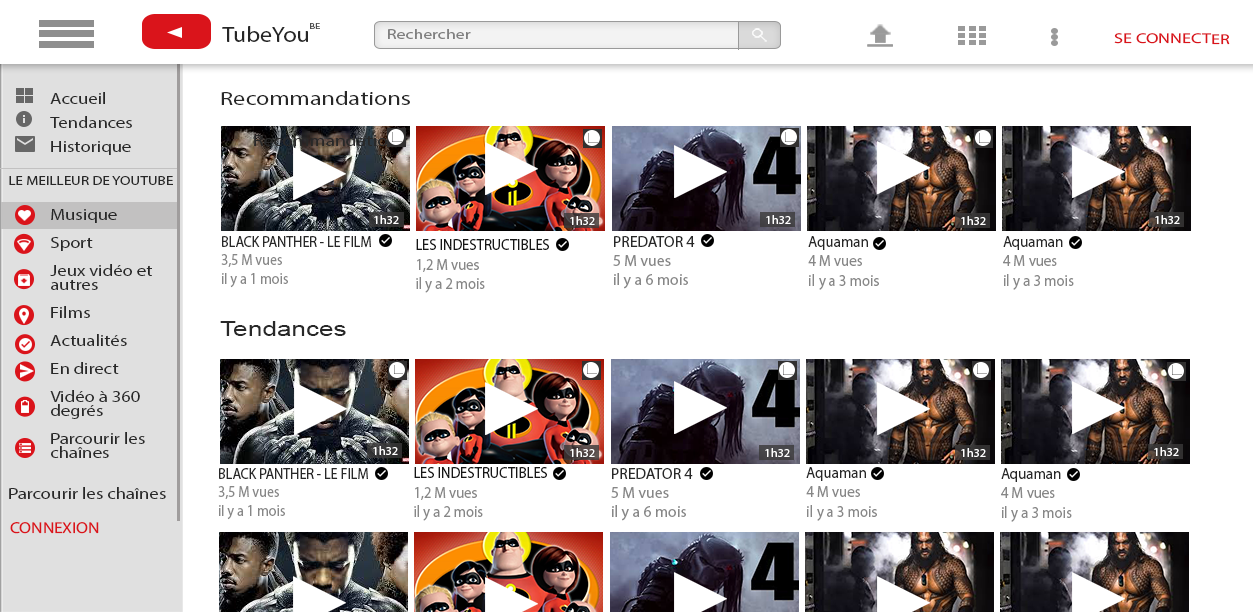Click 1h32 duration badge on Recommandations Predator 4

777,220
